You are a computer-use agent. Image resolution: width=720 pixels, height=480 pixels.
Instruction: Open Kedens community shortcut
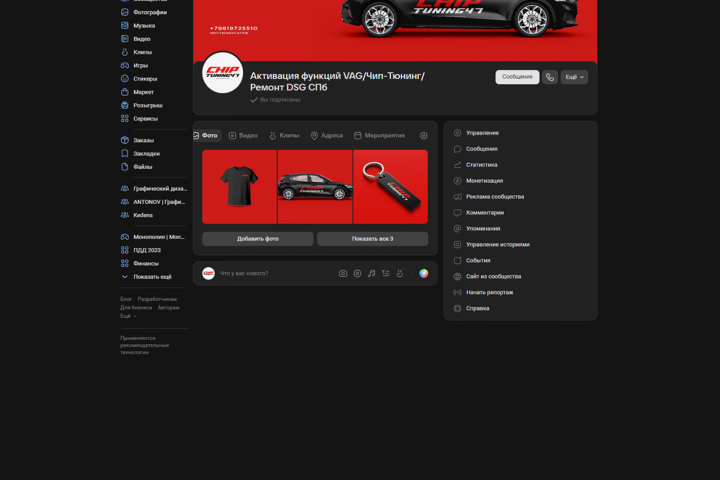[x=137, y=215]
